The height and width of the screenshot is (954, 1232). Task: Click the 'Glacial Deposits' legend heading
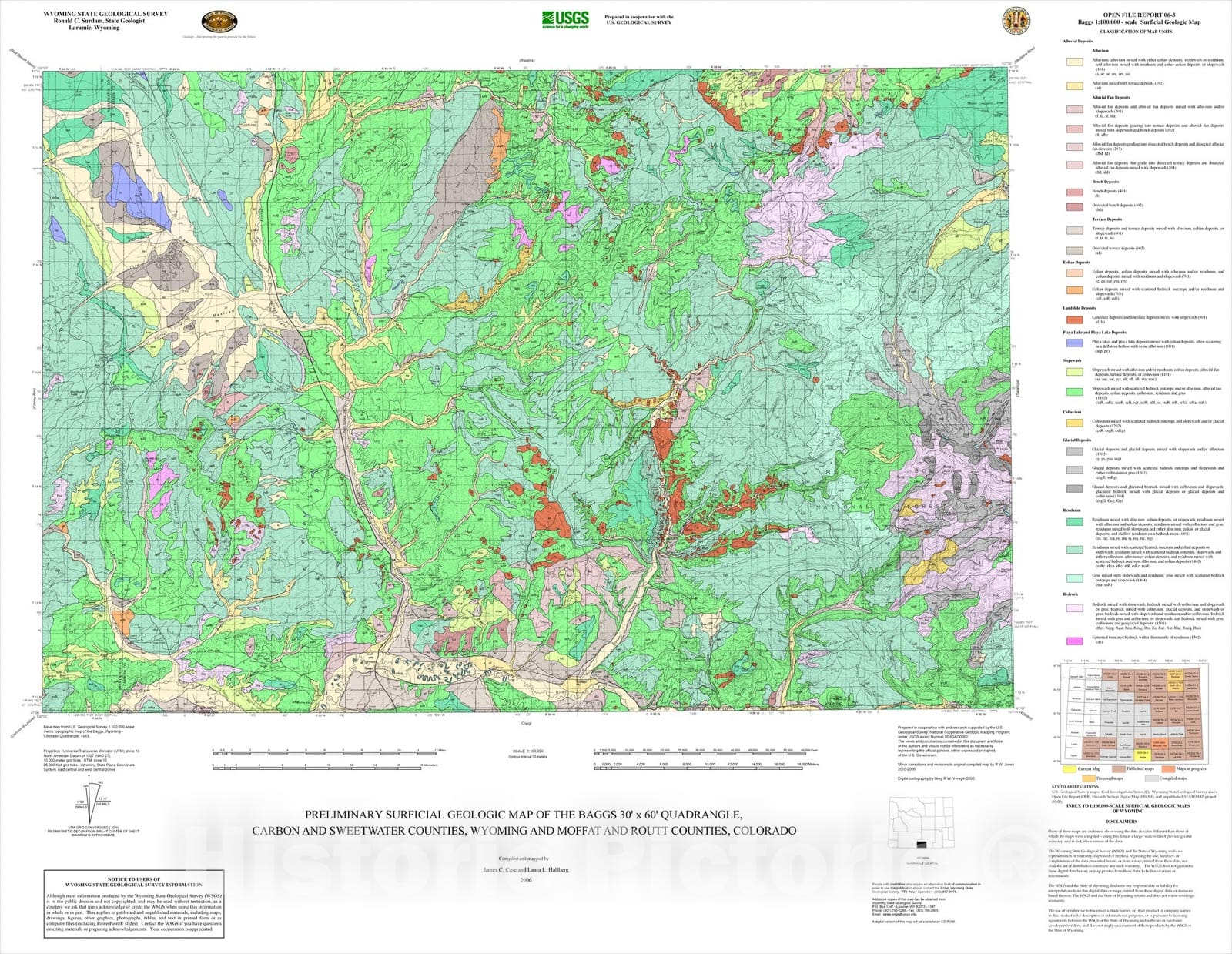pos(1077,440)
